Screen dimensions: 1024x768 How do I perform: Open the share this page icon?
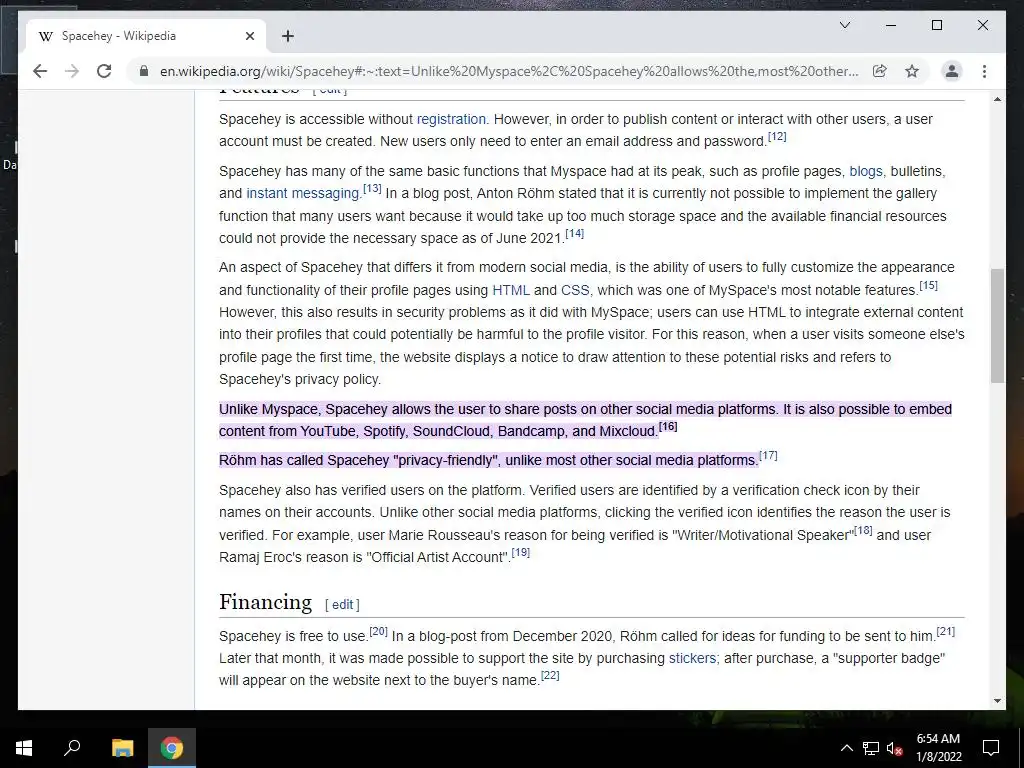[880, 71]
